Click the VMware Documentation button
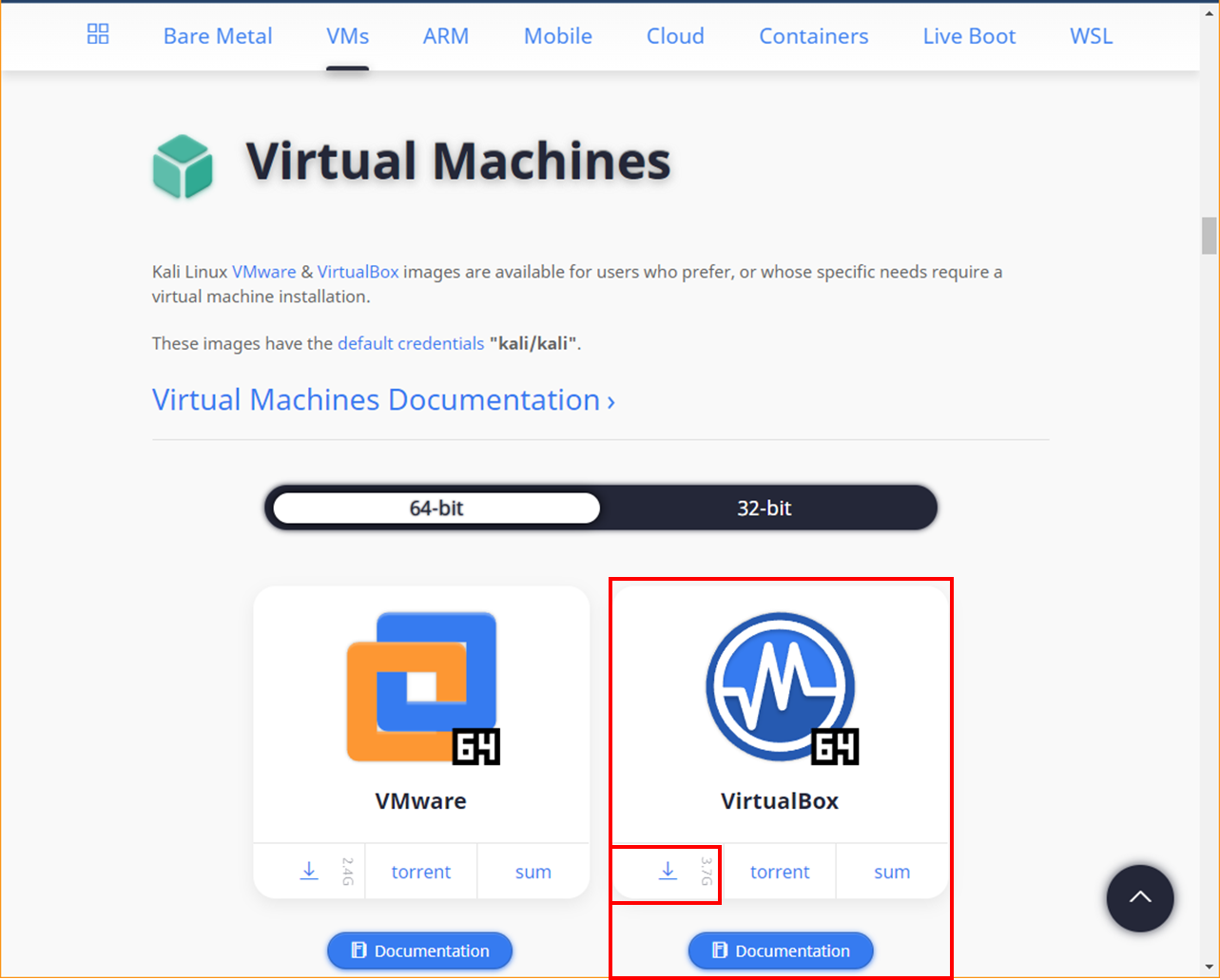 tap(419, 951)
